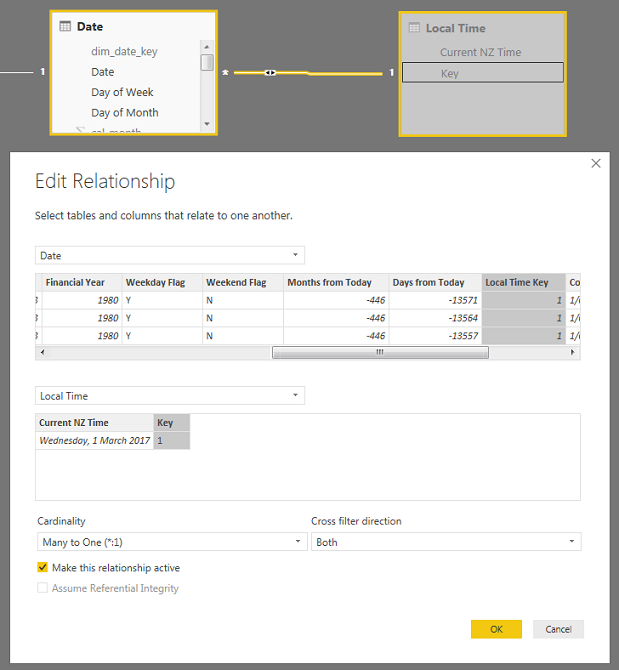Toggle Make this relationship active checkbox
The height and width of the screenshot is (670, 619).
coord(42,567)
